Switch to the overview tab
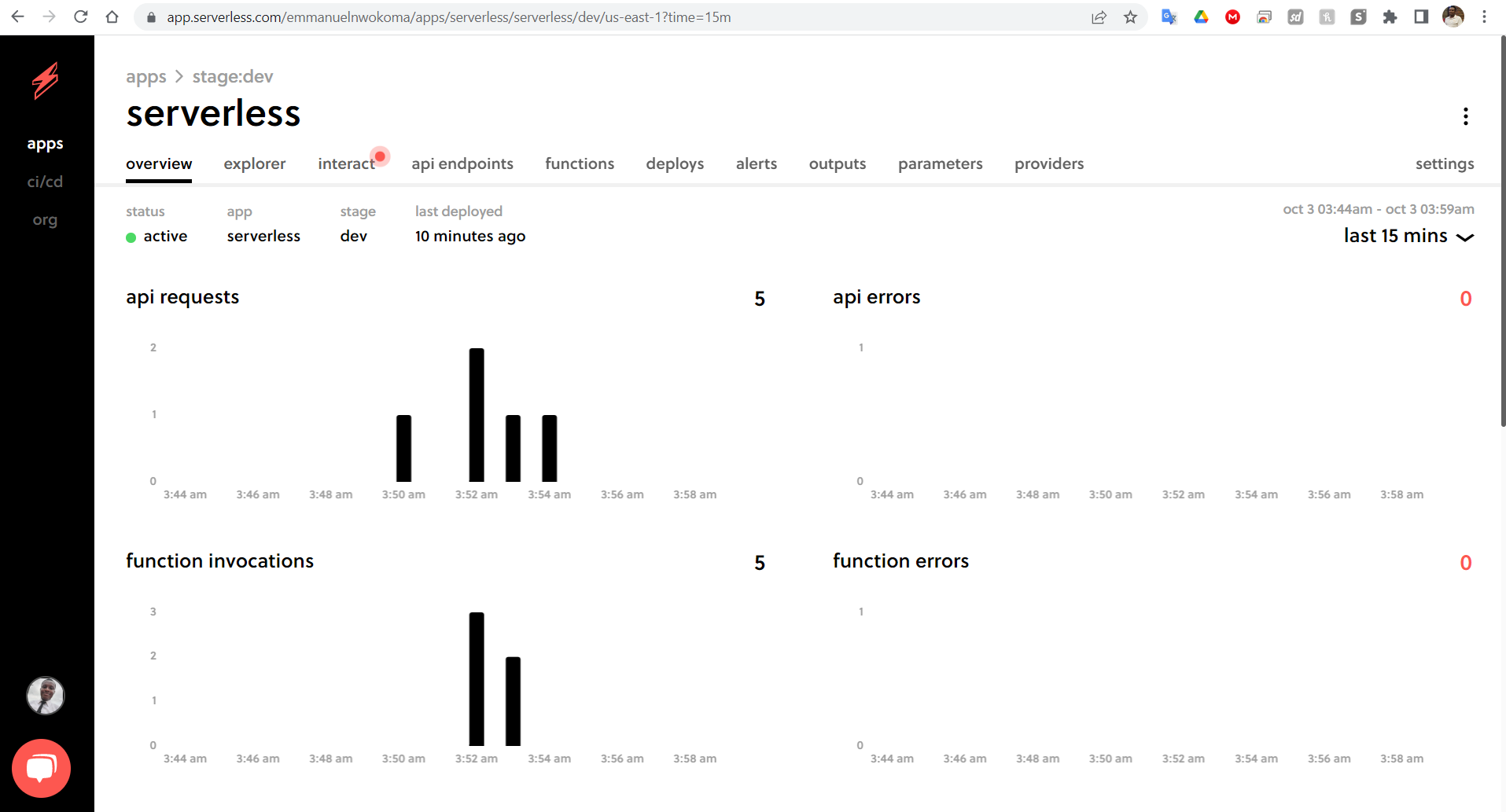The image size is (1506, 812). point(159,164)
